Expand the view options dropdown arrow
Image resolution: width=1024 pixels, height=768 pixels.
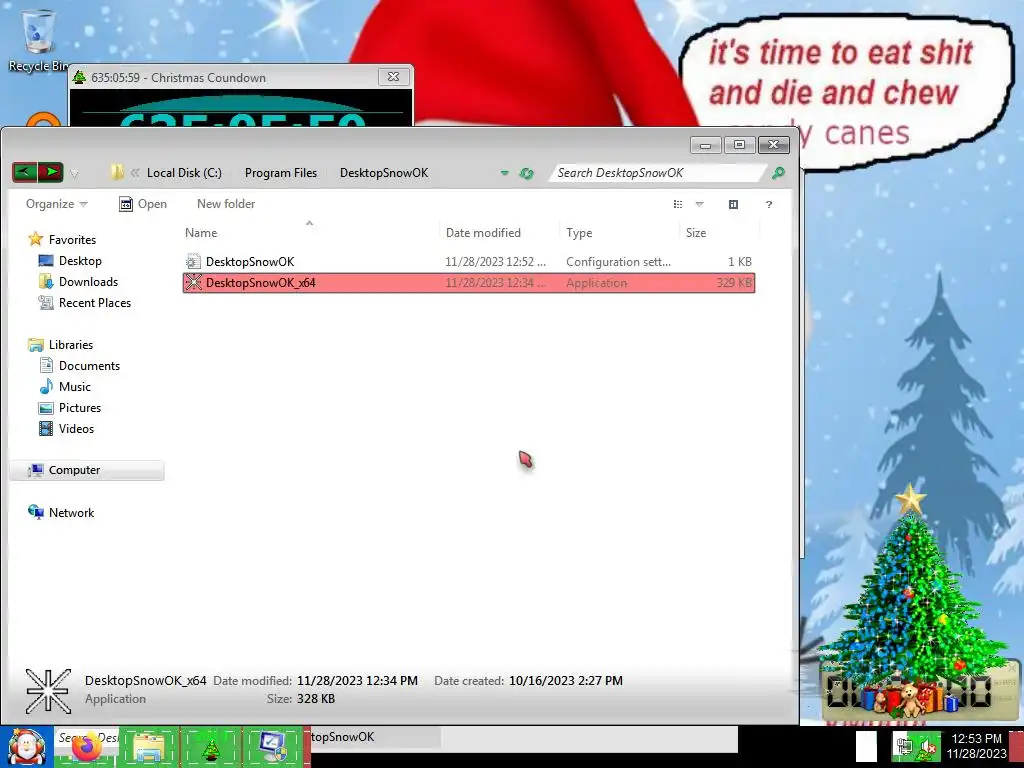pyautogui.click(x=699, y=204)
